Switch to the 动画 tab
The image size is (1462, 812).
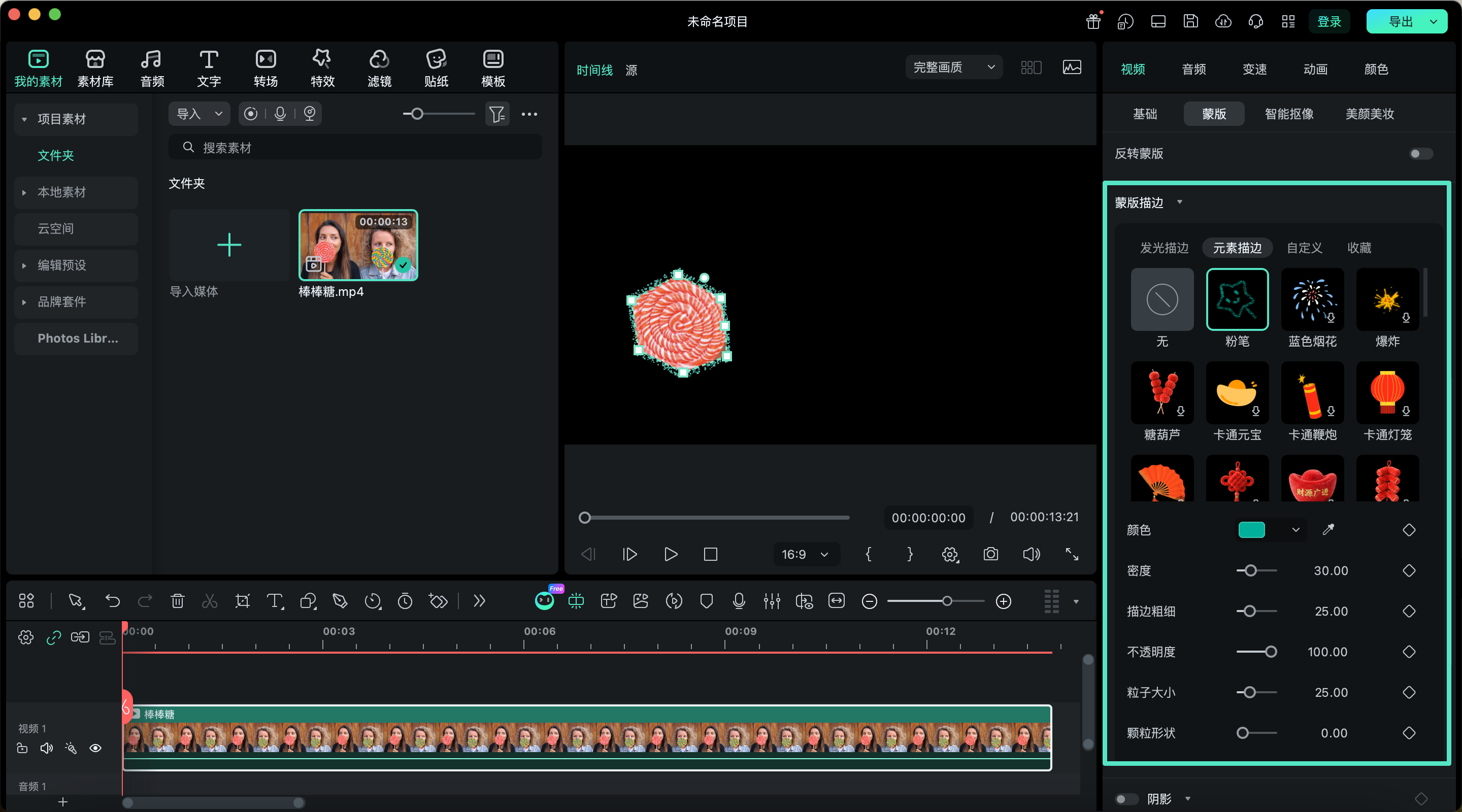(1315, 69)
